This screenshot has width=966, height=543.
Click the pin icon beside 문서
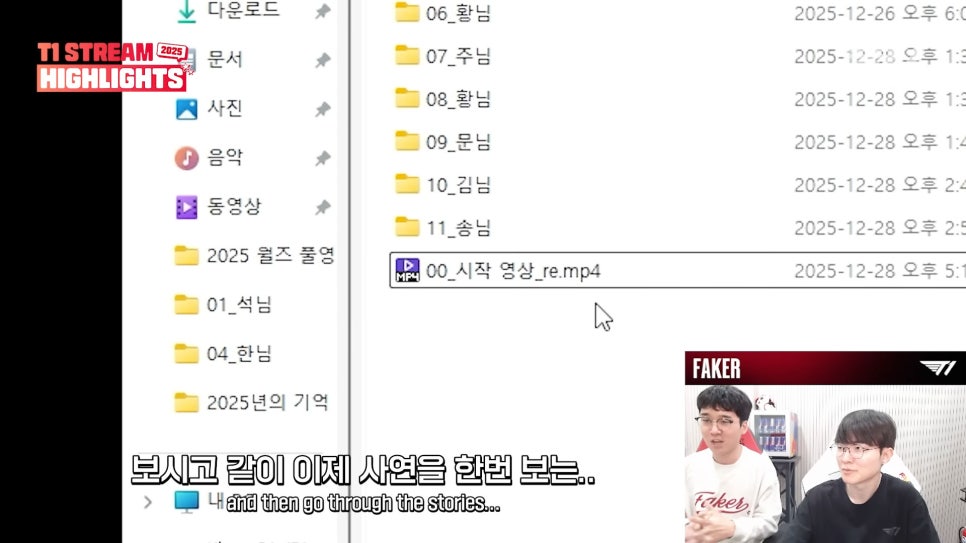(x=323, y=60)
